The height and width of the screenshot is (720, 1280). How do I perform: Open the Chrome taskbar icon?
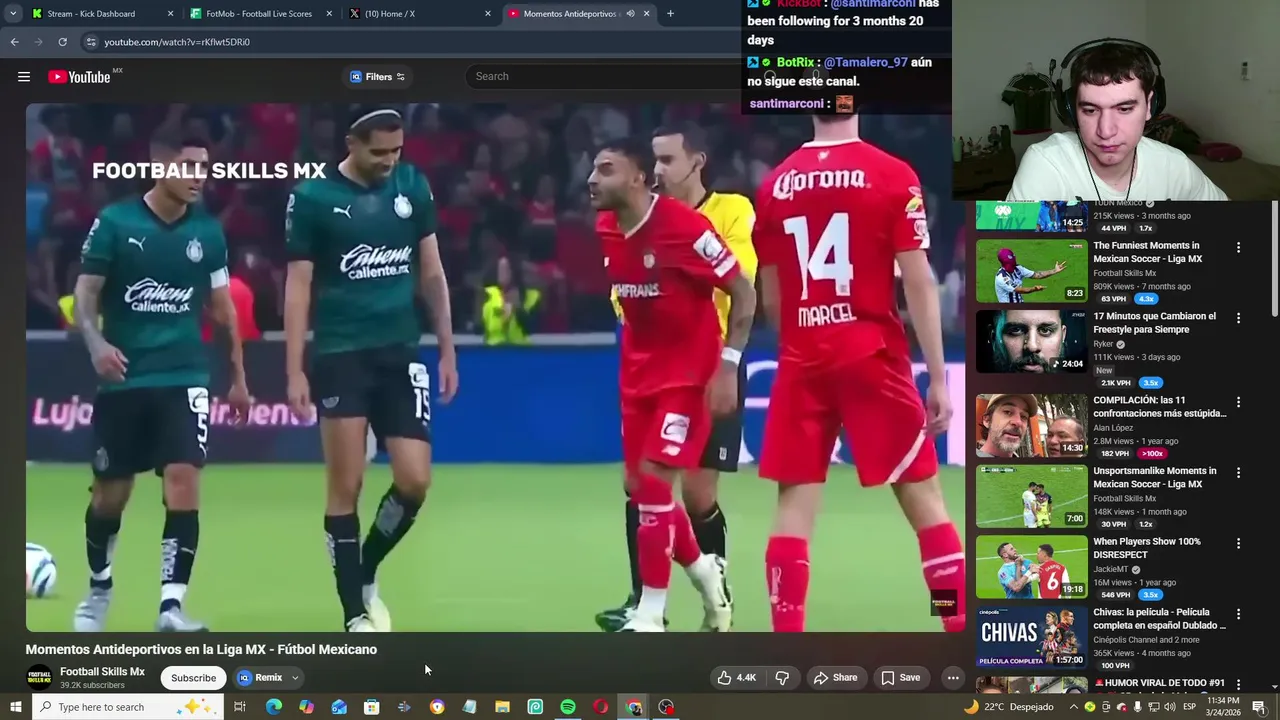634,707
